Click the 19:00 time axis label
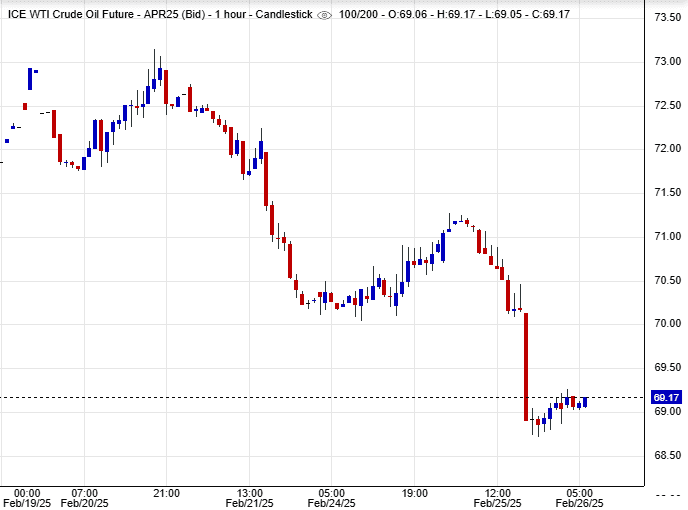688x510 pixels. [x=415, y=493]
